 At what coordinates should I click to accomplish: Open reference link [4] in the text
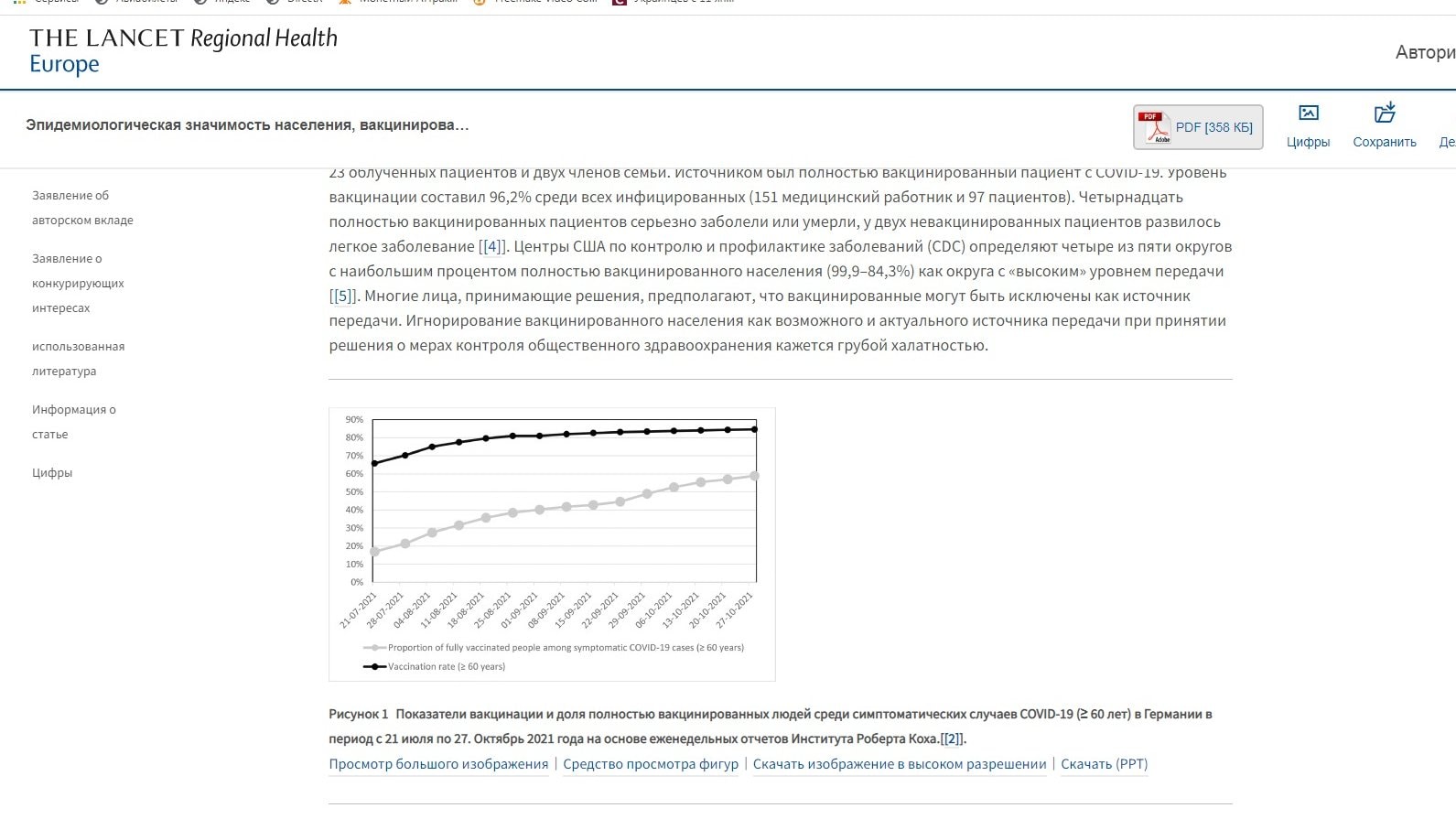pos(492,246)
